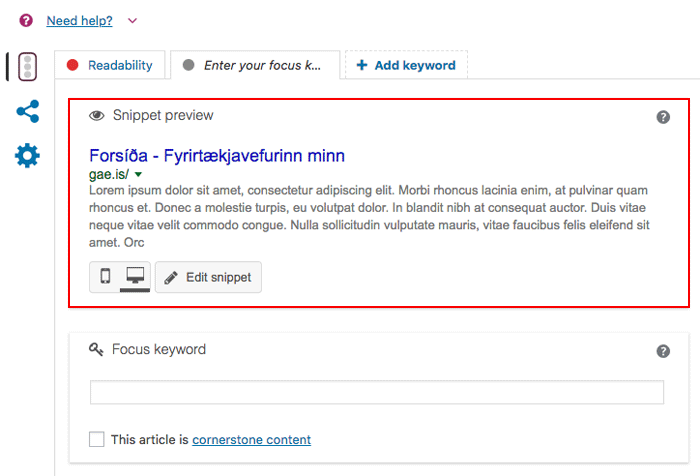
Task: Open the social share settings icon
Action: (27, 111)
